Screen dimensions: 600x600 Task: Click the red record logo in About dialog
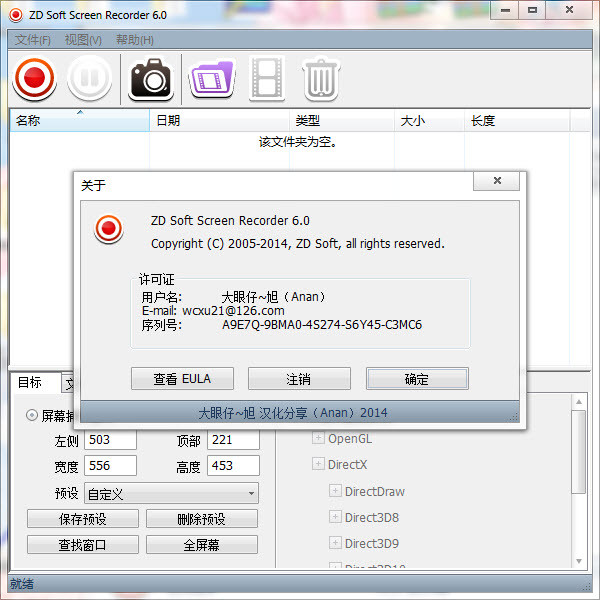coord(109,229)
